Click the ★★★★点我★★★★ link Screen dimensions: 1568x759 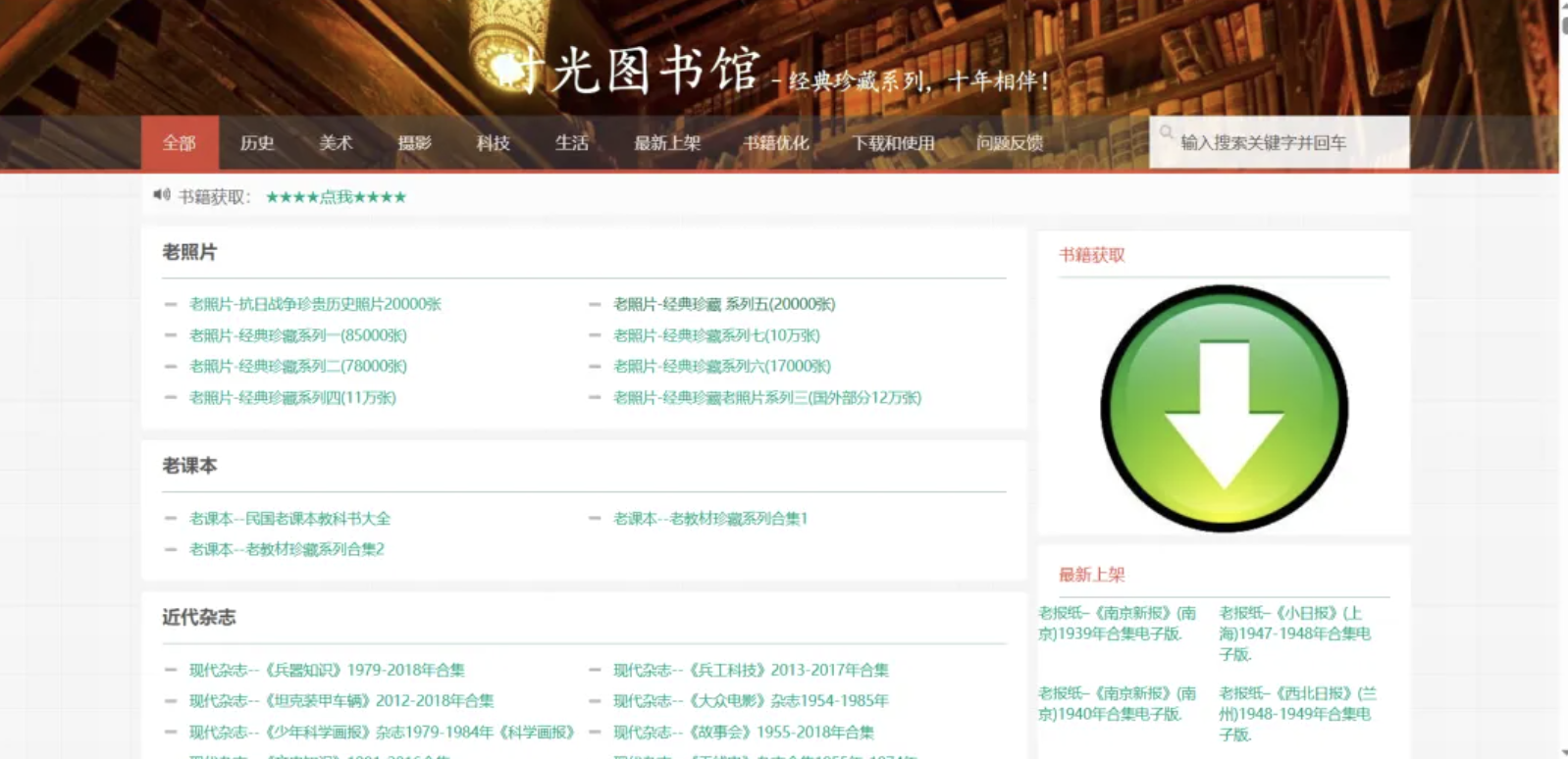point(336,197)
